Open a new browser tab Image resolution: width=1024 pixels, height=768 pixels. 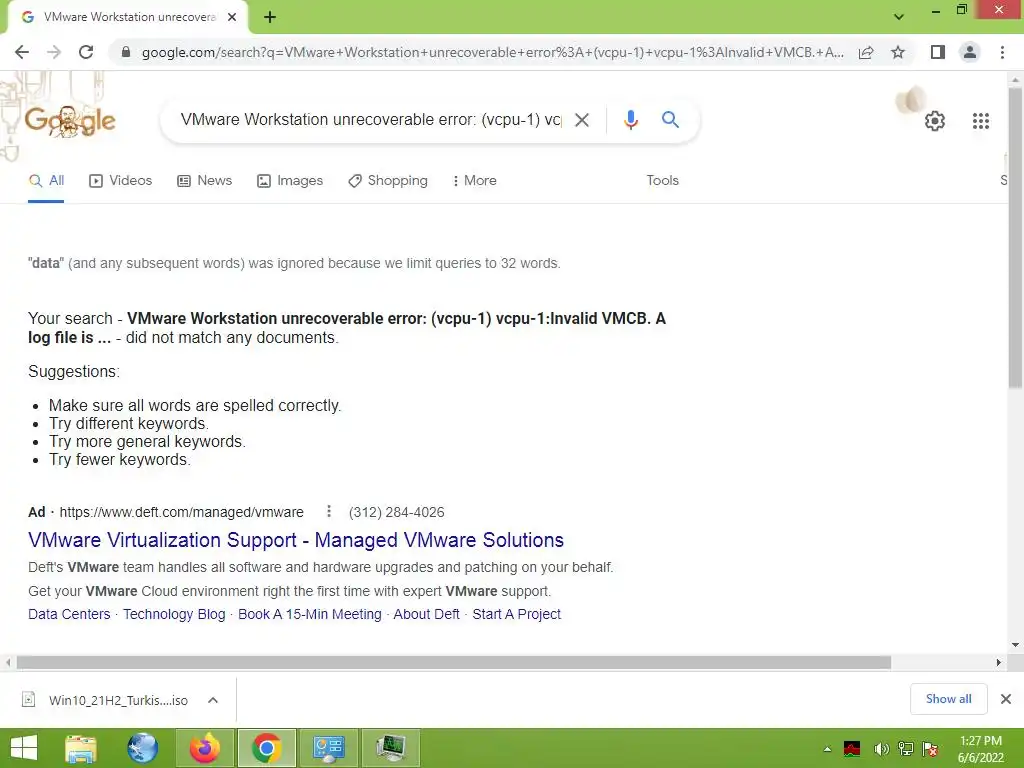tap(270, 17)
